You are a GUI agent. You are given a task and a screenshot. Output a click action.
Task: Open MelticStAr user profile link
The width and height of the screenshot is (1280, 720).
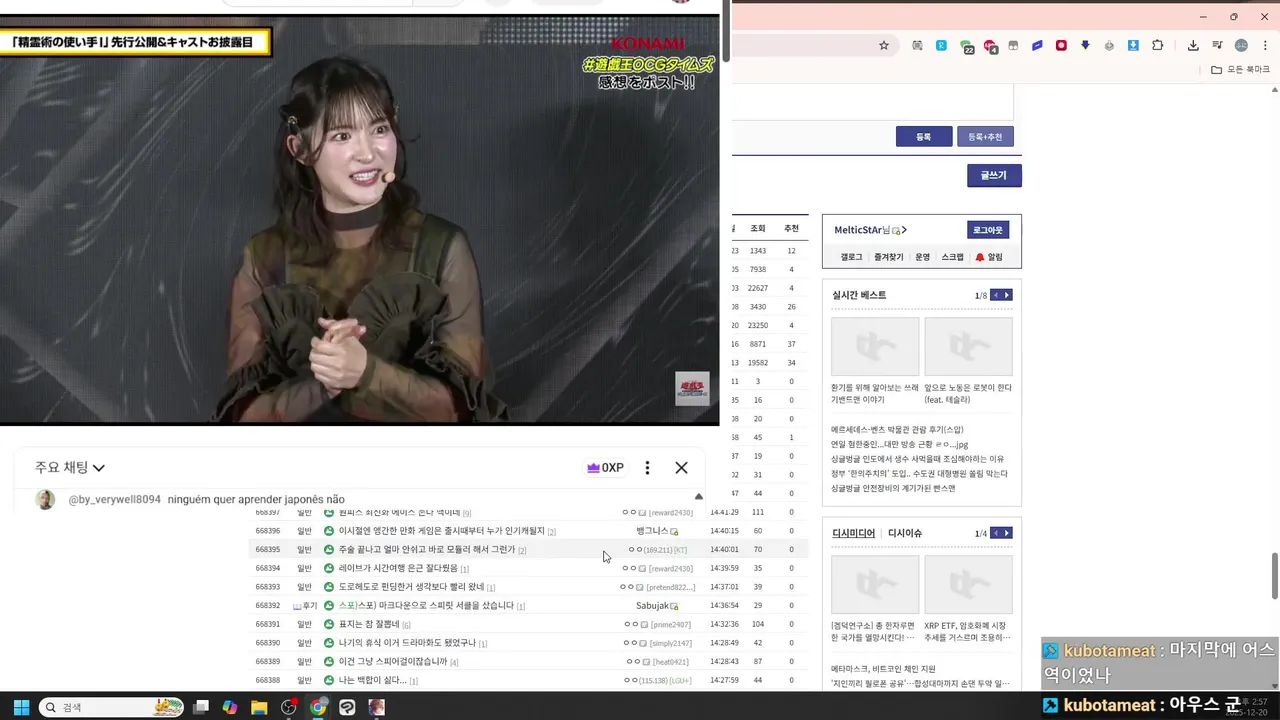(x=870, y=230)
